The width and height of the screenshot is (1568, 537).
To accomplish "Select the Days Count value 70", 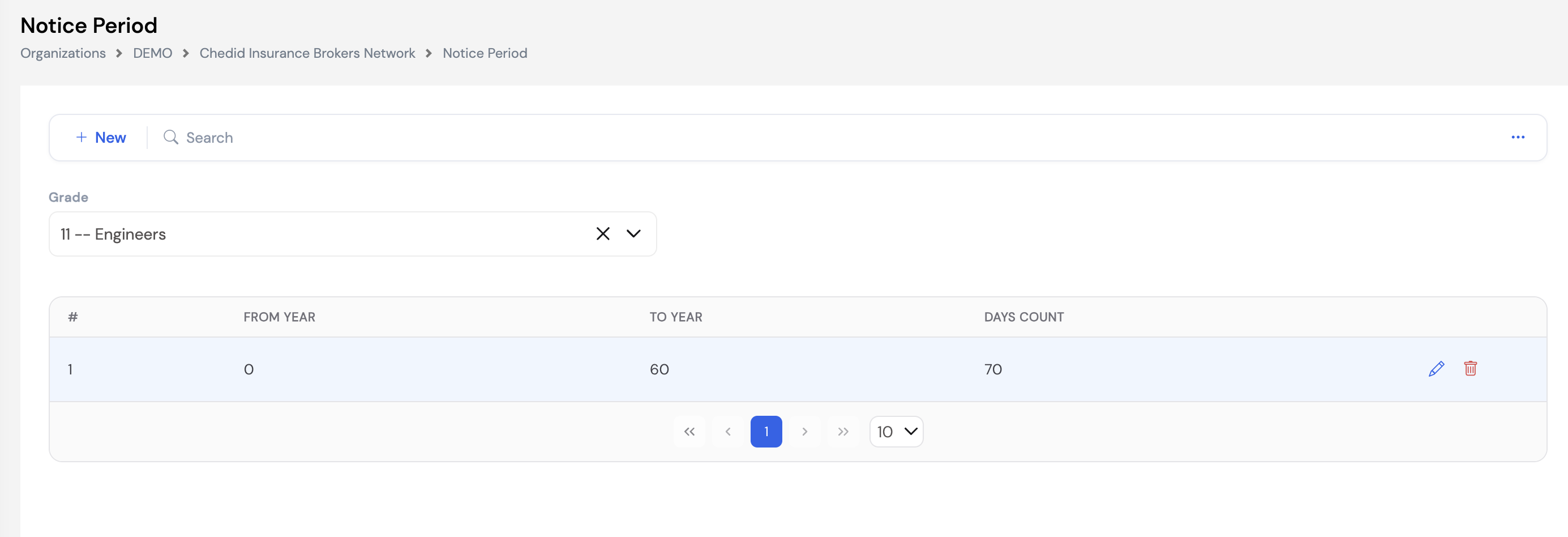I will tap(993, 369).
